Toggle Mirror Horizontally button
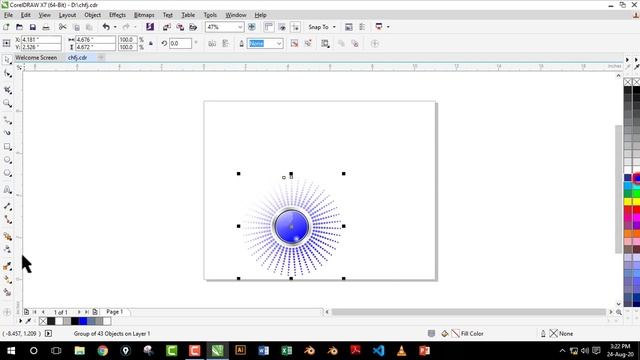640x360 pixels. [212, 43]
